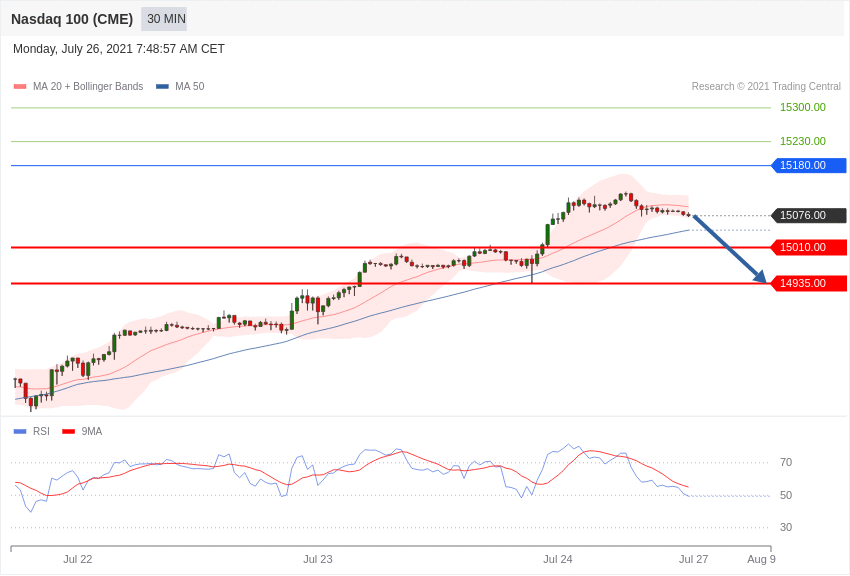Viewport: 850px width, 576px height.
Task: Click the Jul 24 date axis label
Action: 558,559
